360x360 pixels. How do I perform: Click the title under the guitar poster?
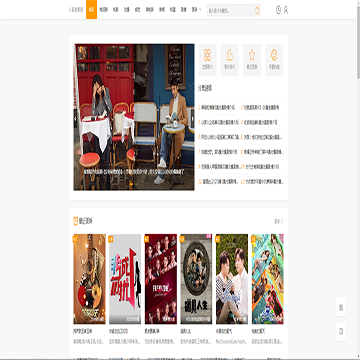(83, 332)
